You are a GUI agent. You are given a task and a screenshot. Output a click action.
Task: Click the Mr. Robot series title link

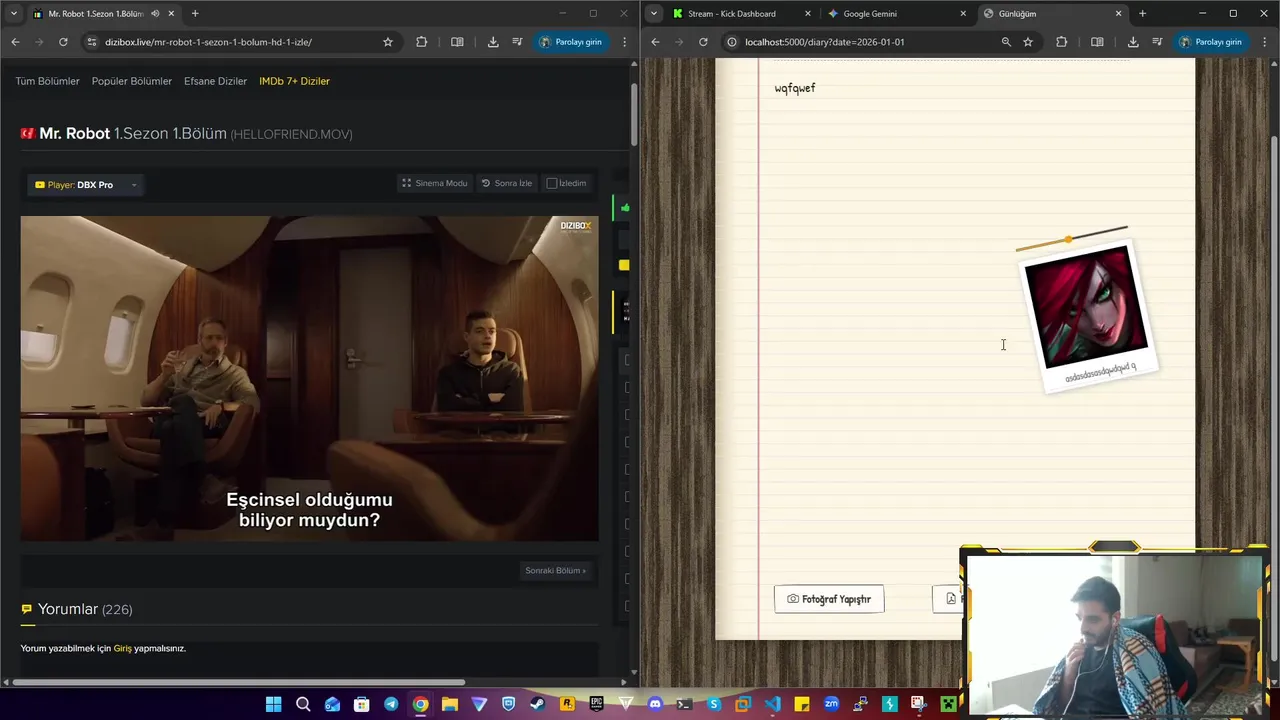coord(75,133)
